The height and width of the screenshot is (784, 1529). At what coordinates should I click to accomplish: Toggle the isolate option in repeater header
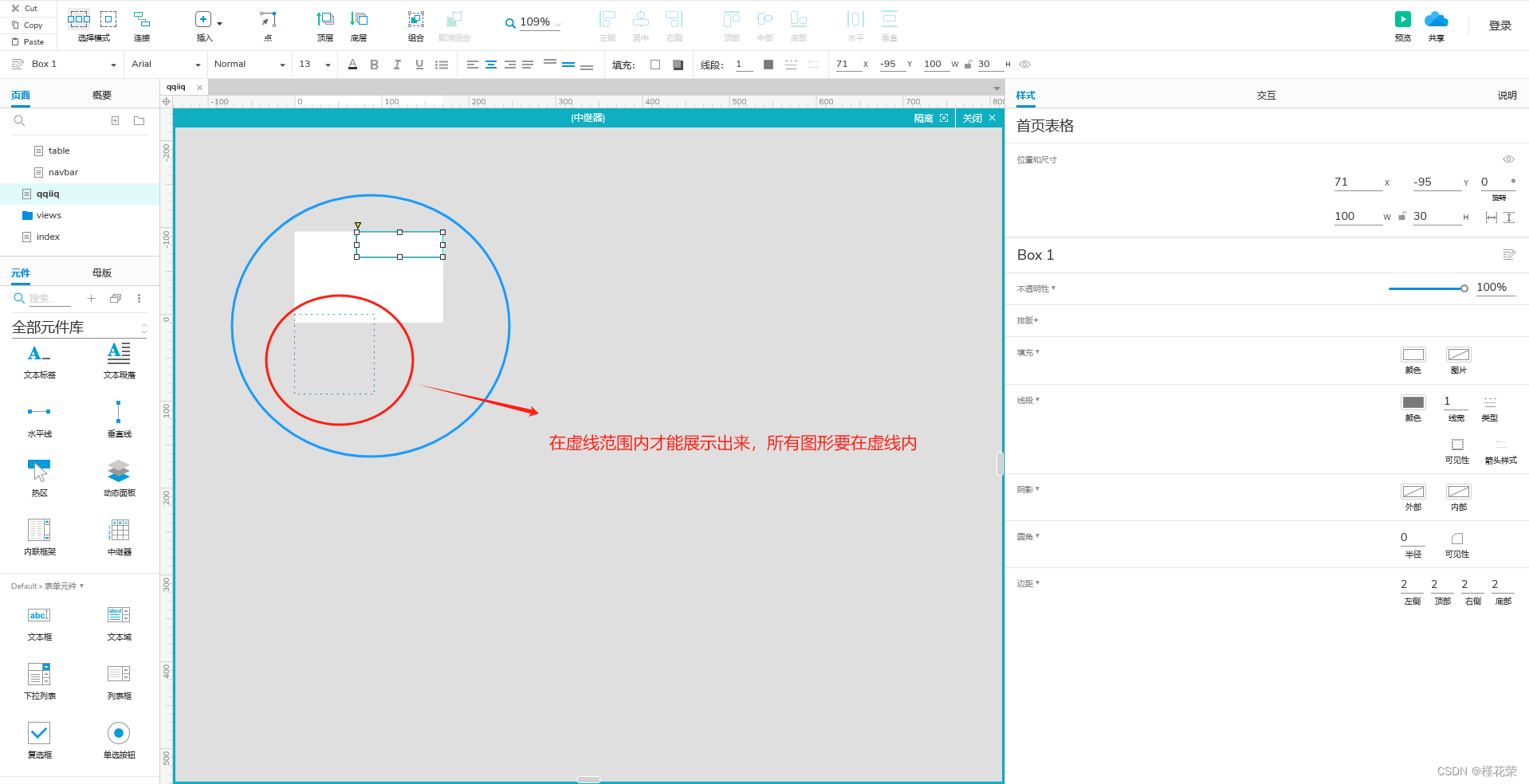(x=931, y=118)
